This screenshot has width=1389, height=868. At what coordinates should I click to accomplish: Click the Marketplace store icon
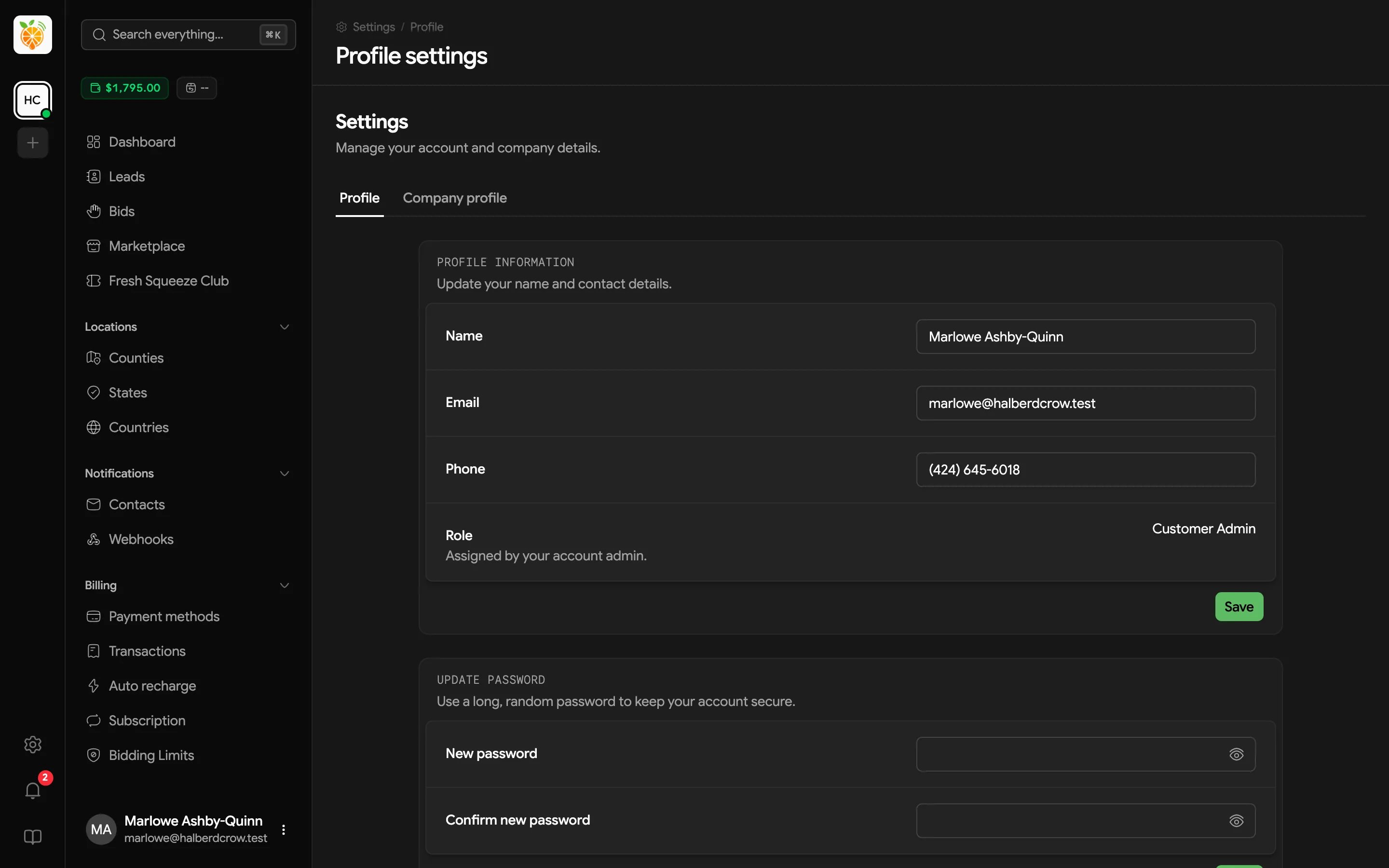(x=94, y=246)
